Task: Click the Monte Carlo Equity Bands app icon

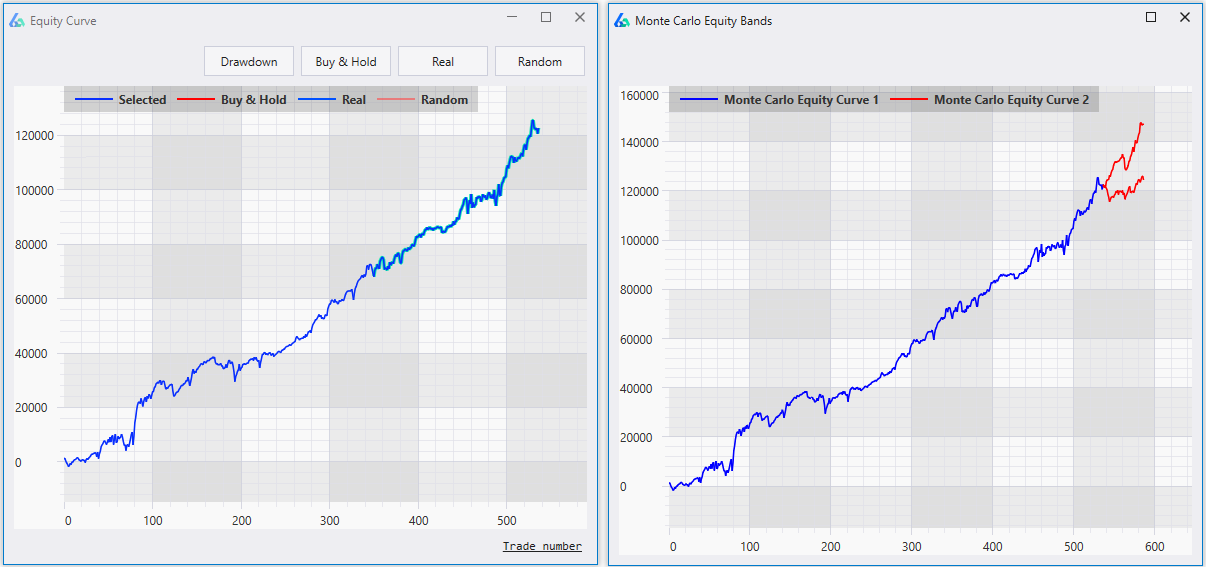Action: point(621,20)
